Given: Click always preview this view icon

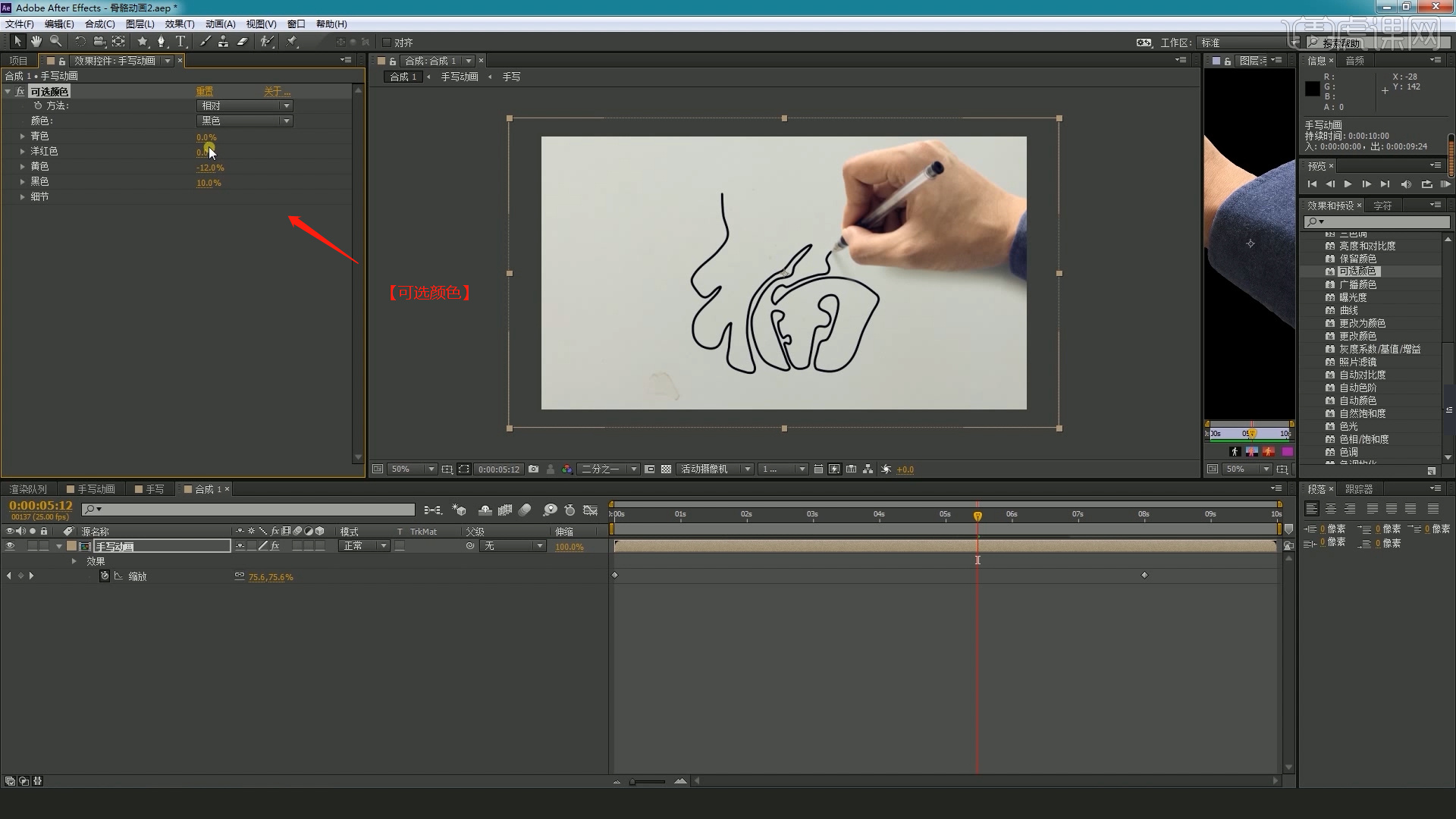Looking at the screenshot, I should tap(377, 469).
